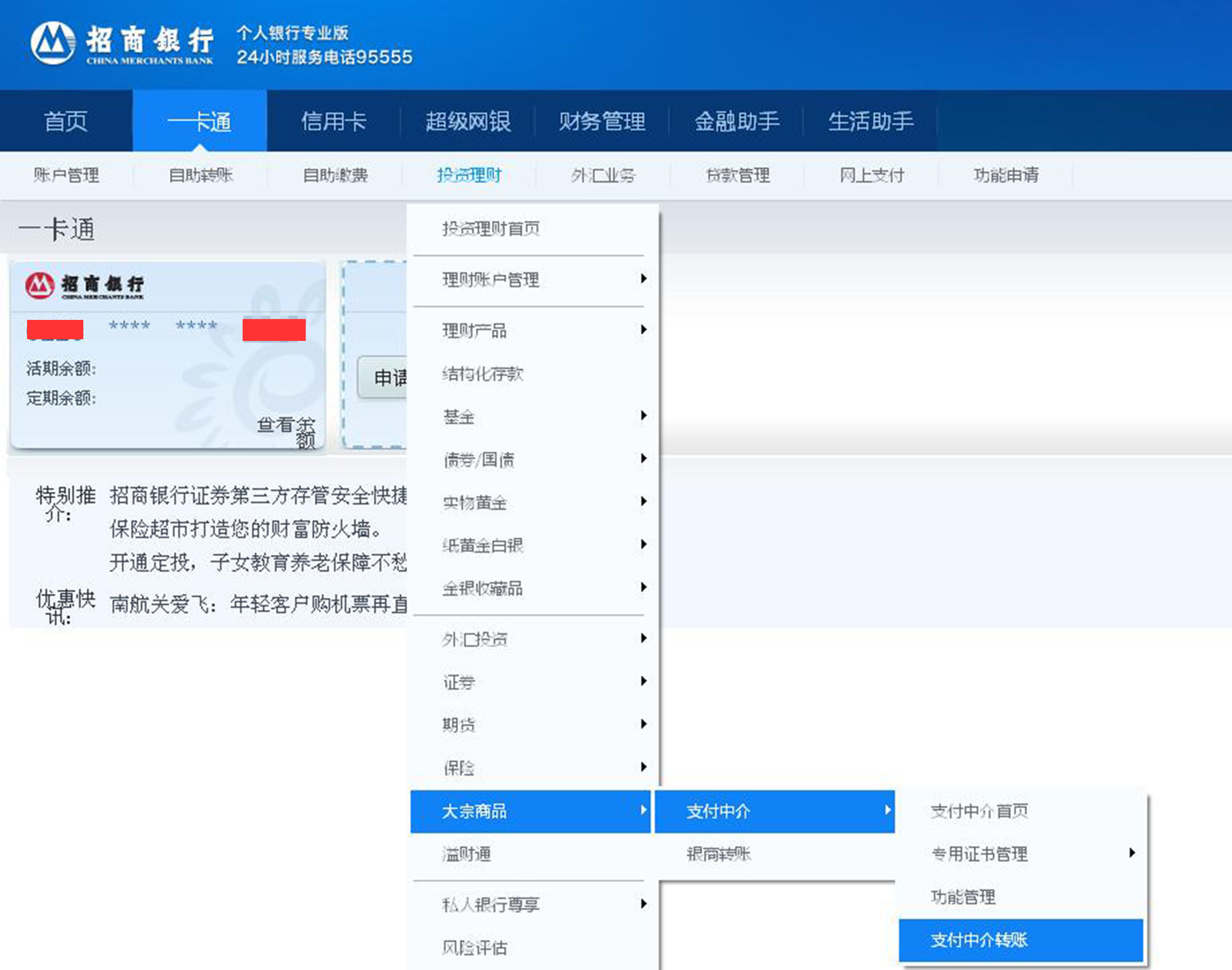This screenshot has height=970, width=1232.
Task: Select 支付中介转账 menu item
Action: tap(979, 940)
